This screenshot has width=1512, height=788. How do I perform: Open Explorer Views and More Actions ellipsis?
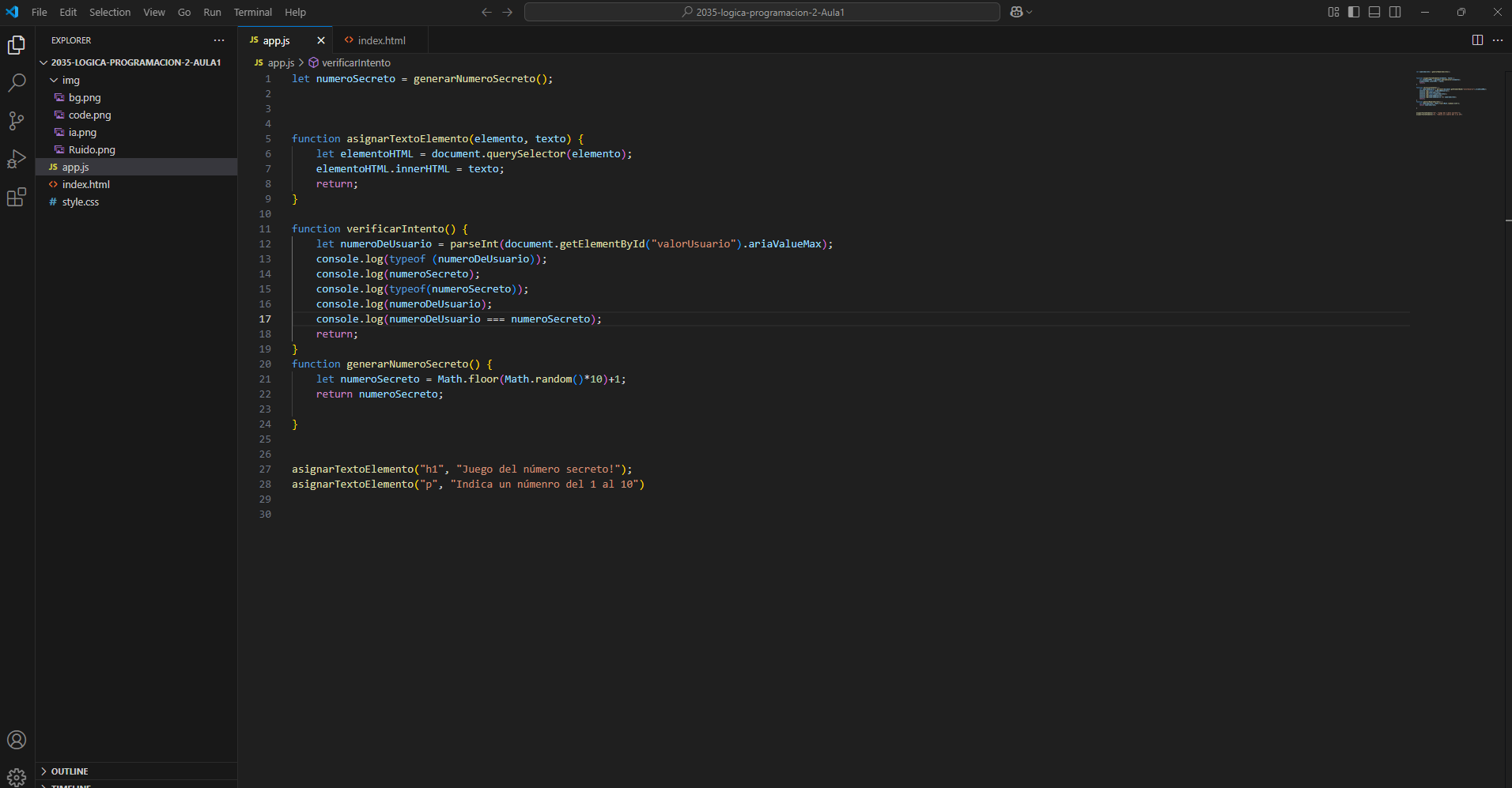coord(219,40)
